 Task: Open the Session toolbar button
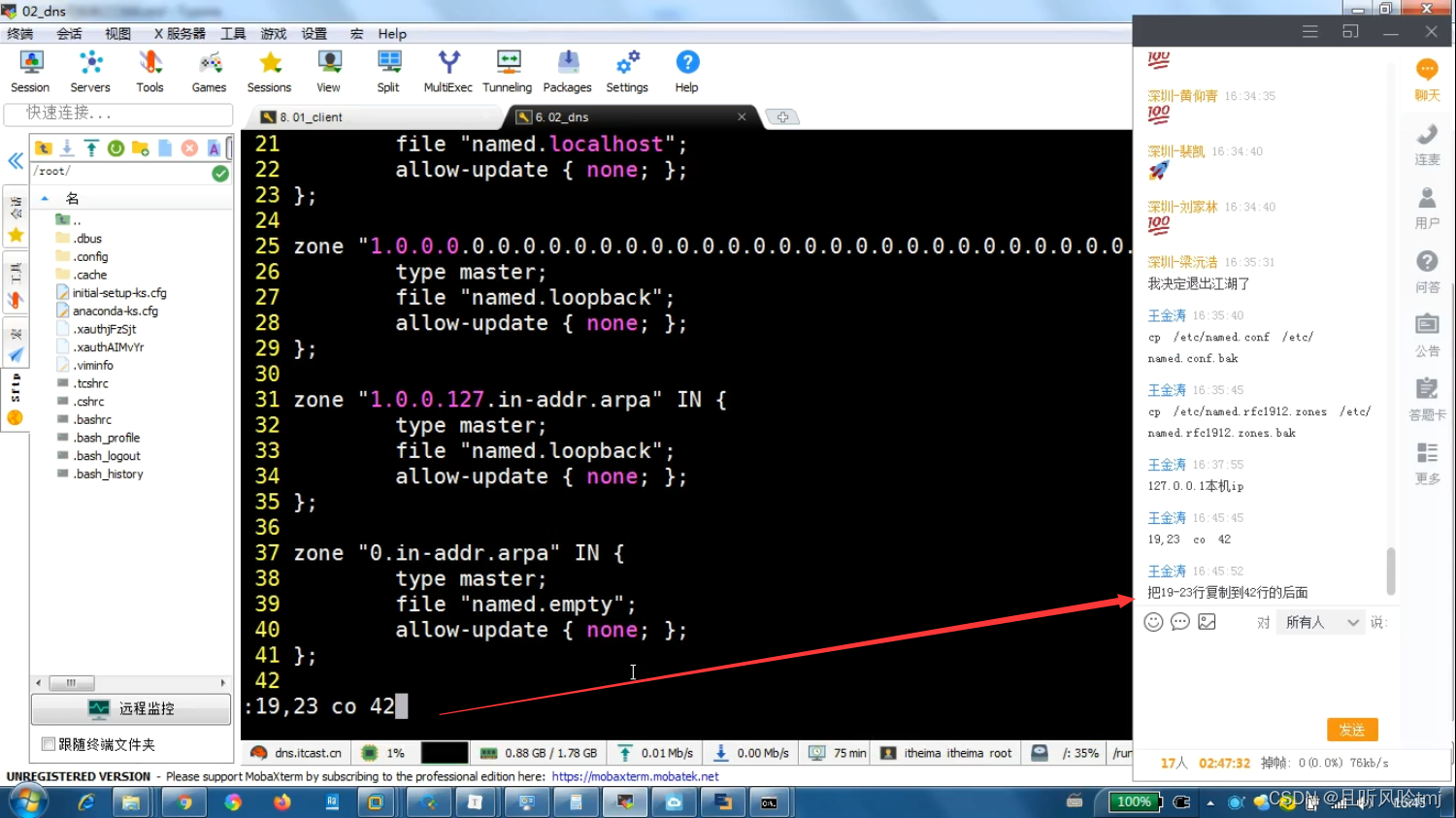(x=30, y=72)
